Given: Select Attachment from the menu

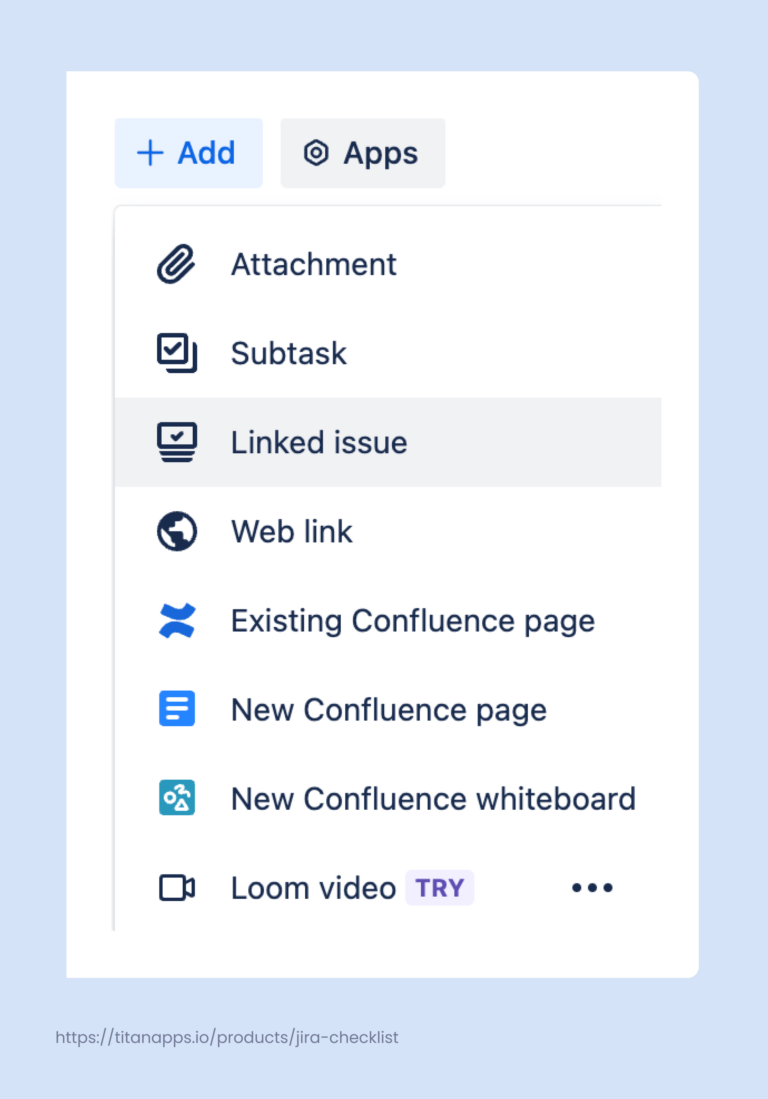Looking at the screenshot, I should [x=313, y=263].
